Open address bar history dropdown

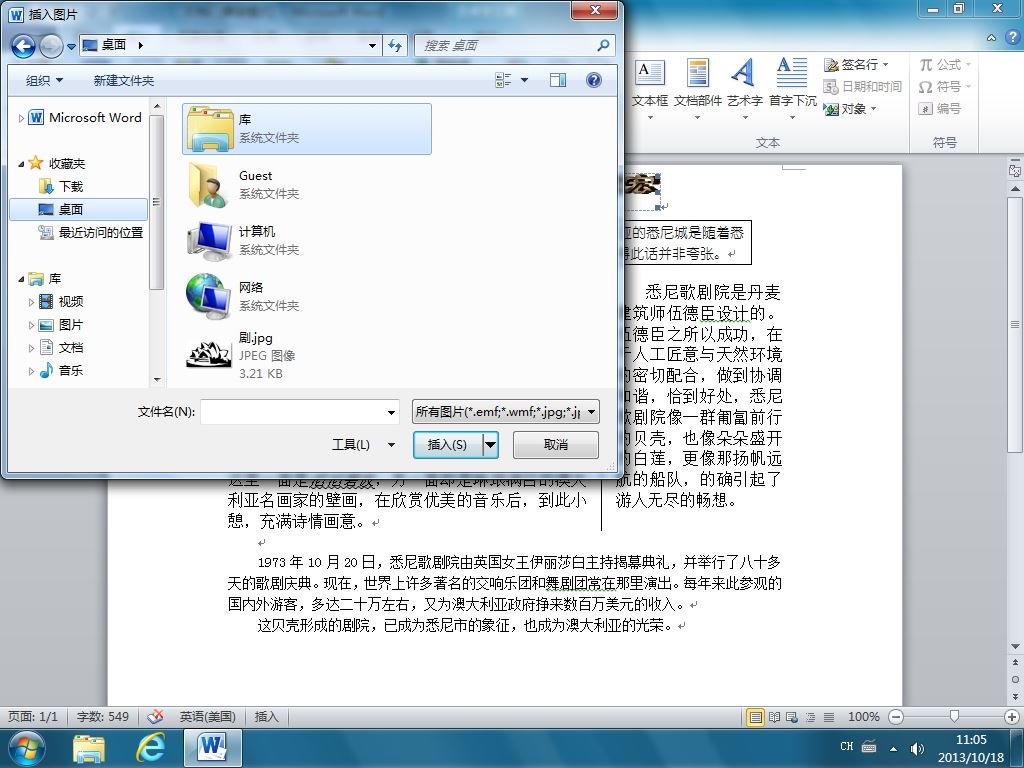[372, 46]
